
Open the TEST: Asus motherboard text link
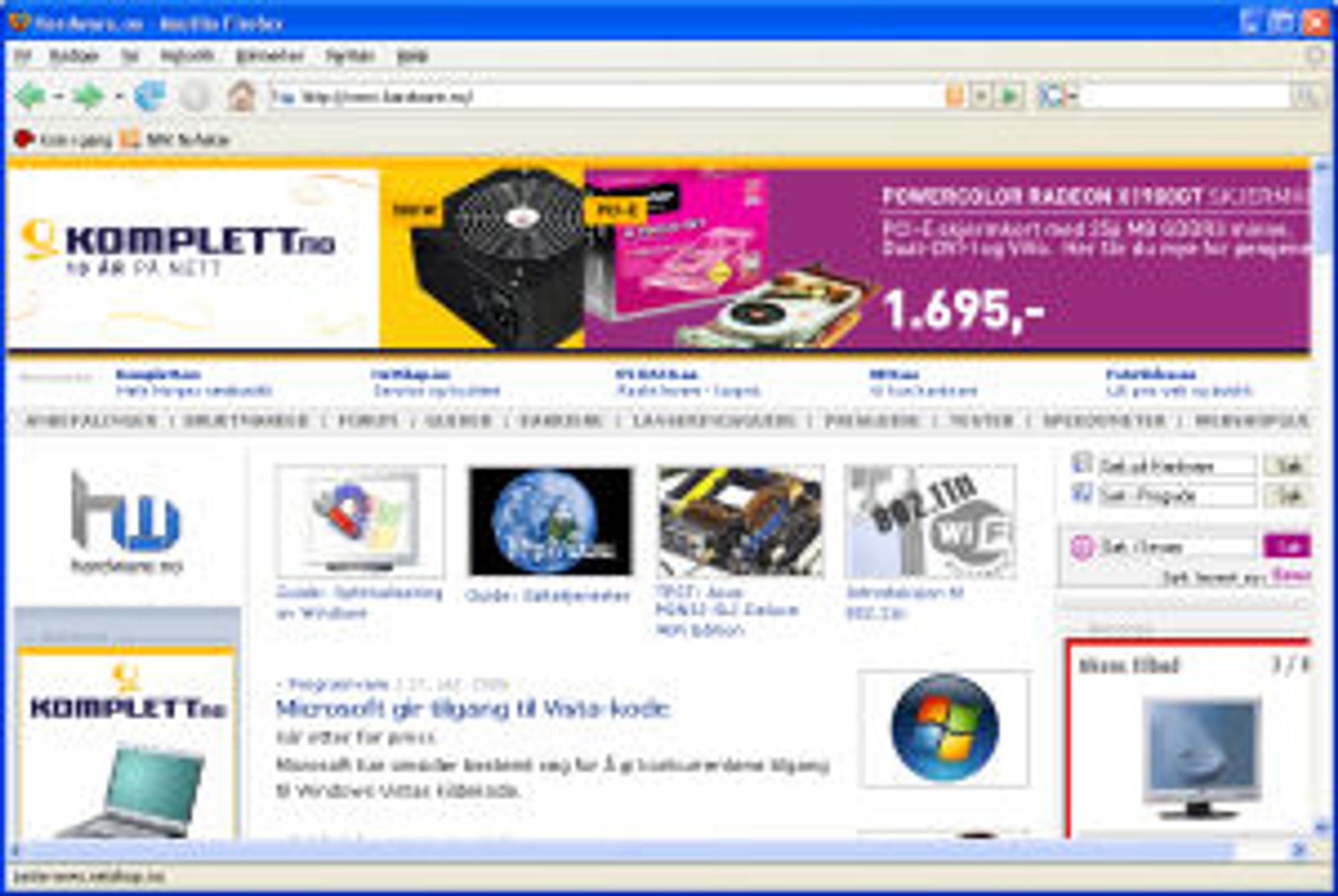pyautogui.click(x=727, y=611)
